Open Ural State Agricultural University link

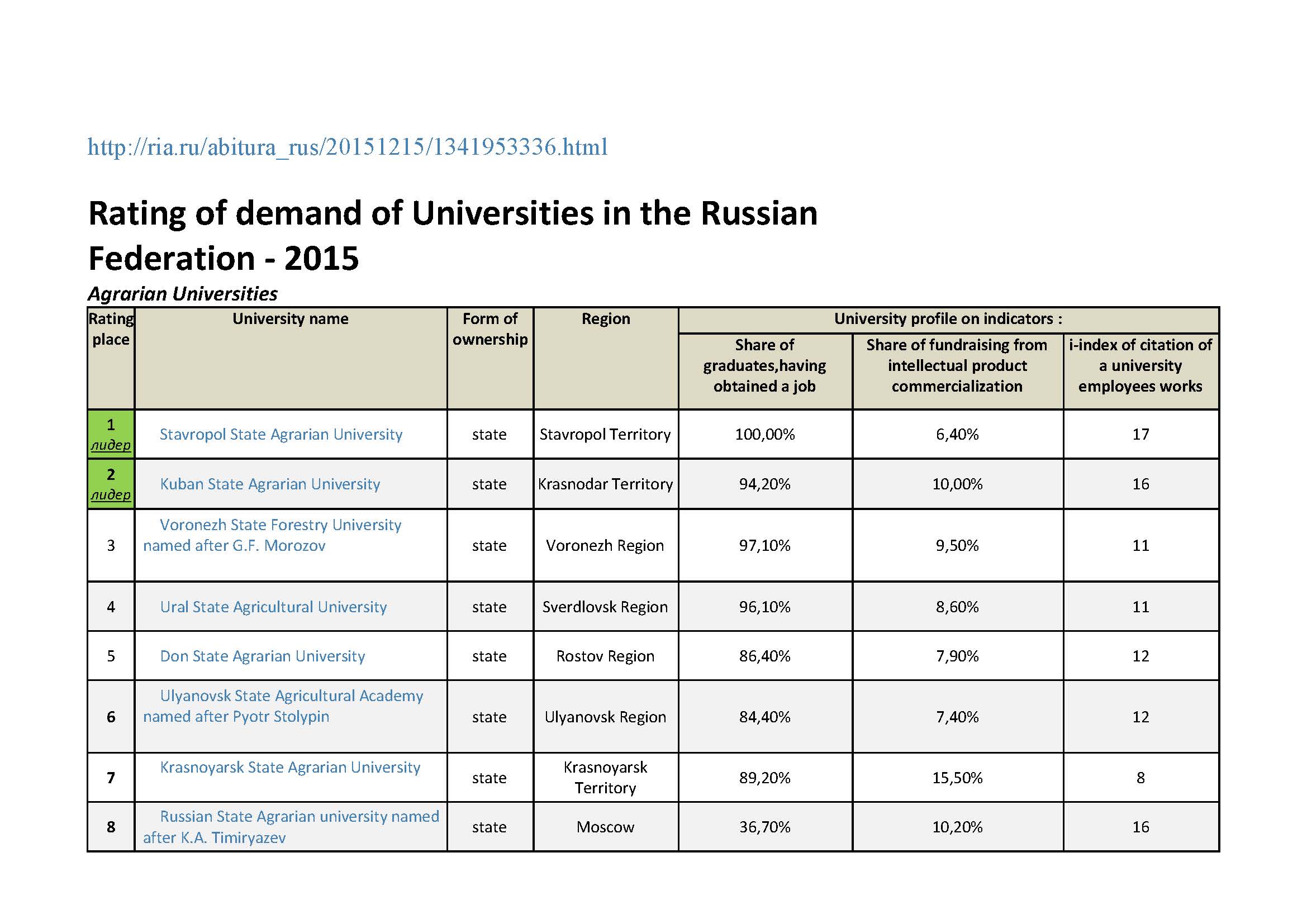click(x=273, y=607)
